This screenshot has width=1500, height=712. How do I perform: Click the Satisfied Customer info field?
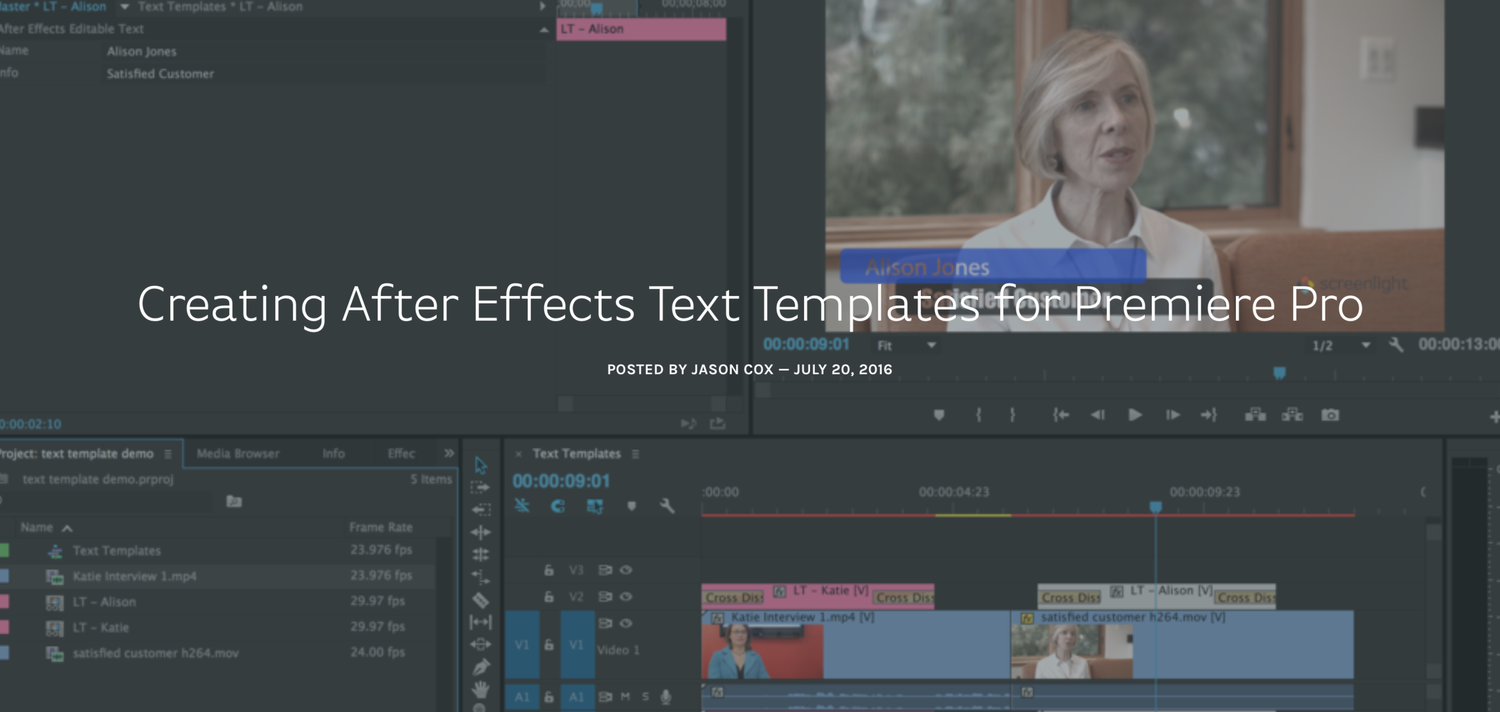pyautogui.click(x=325, y=74)
